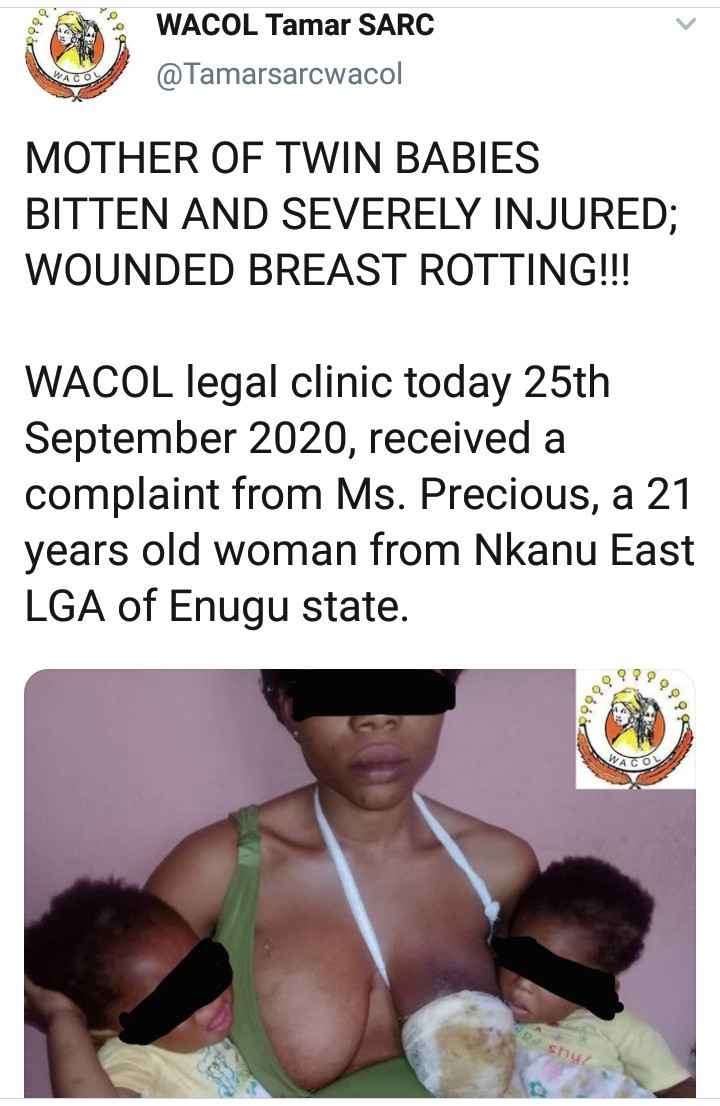This screenshot has height=1106, width=720.
Task: Click the "BITTEN AND SEVERELY INJURED;" line
Action: click(x=352, y=214)
